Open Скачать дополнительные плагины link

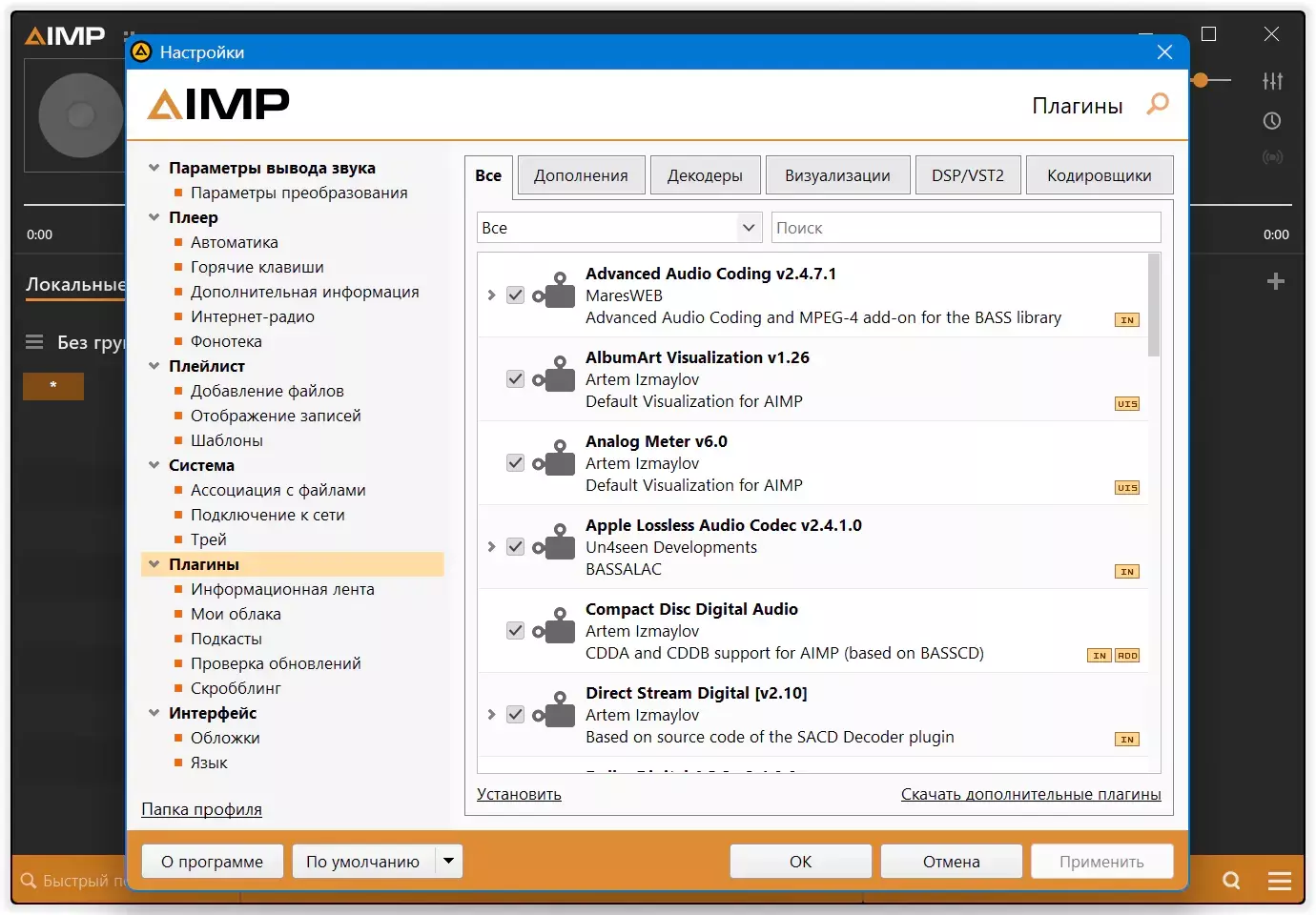[1031, 794]
